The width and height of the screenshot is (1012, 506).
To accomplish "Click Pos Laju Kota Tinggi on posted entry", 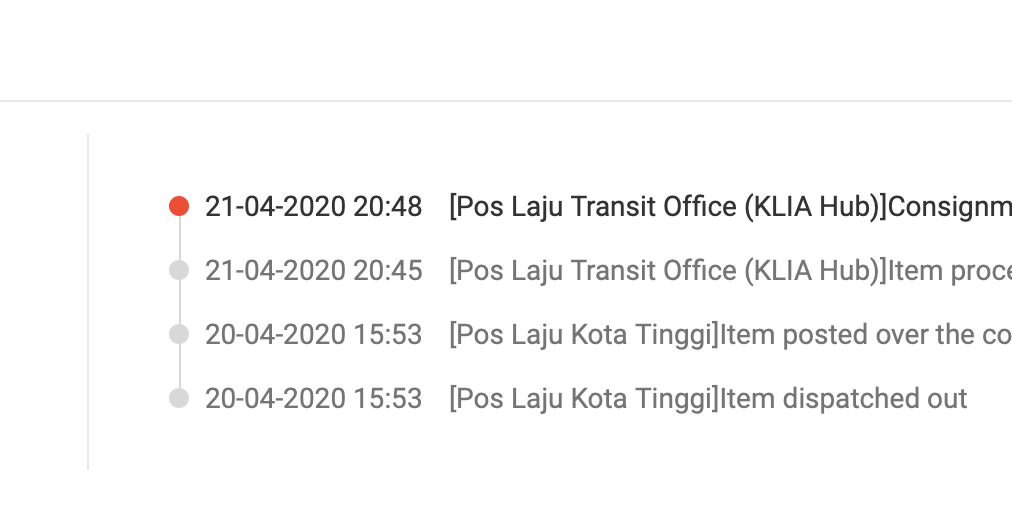I will (584, 335).
